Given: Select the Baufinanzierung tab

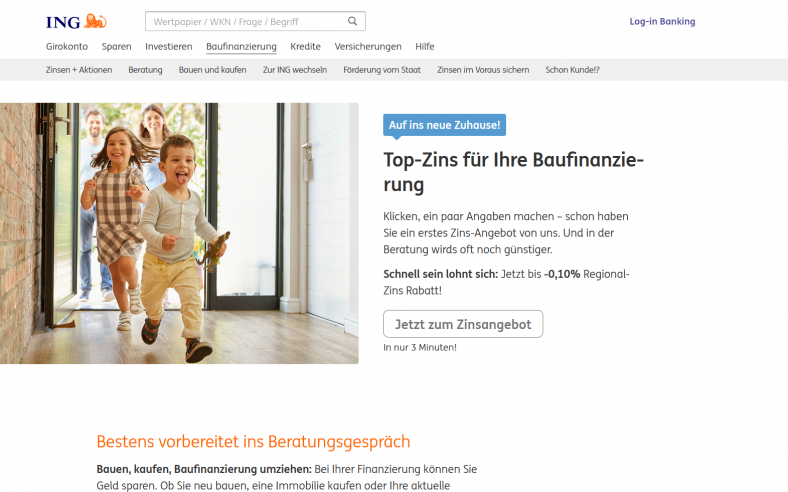Looking at the screenshot, I should (x=241, y=46).
